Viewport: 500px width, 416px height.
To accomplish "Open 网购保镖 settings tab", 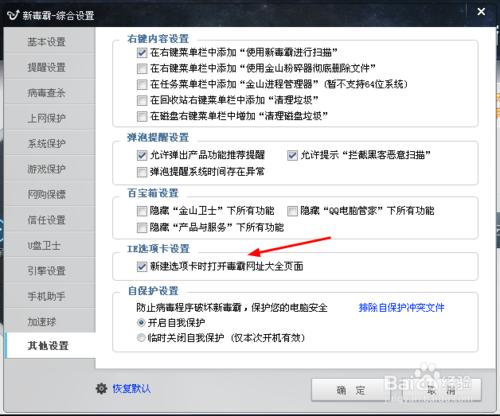I will 50,194.
